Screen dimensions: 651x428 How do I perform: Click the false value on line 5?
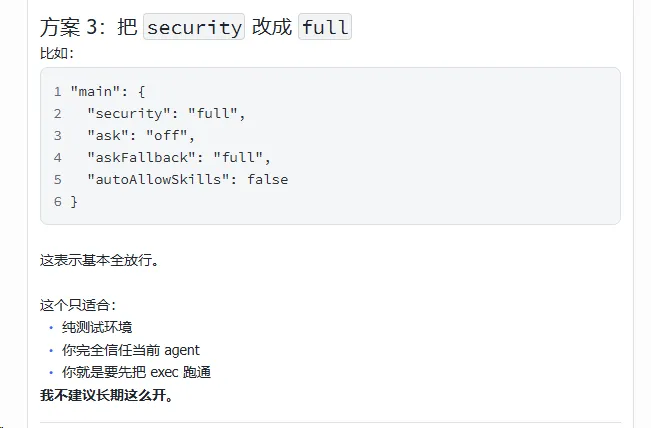(x=267, y=179)
